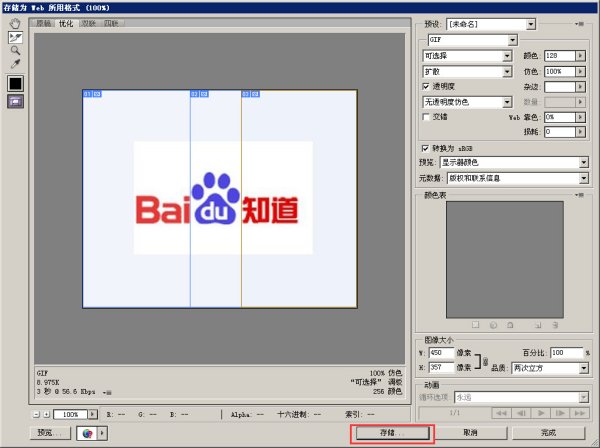Click the new color icon below color table
The width and height of the screenshot is (600, 448).
point(538,325)
